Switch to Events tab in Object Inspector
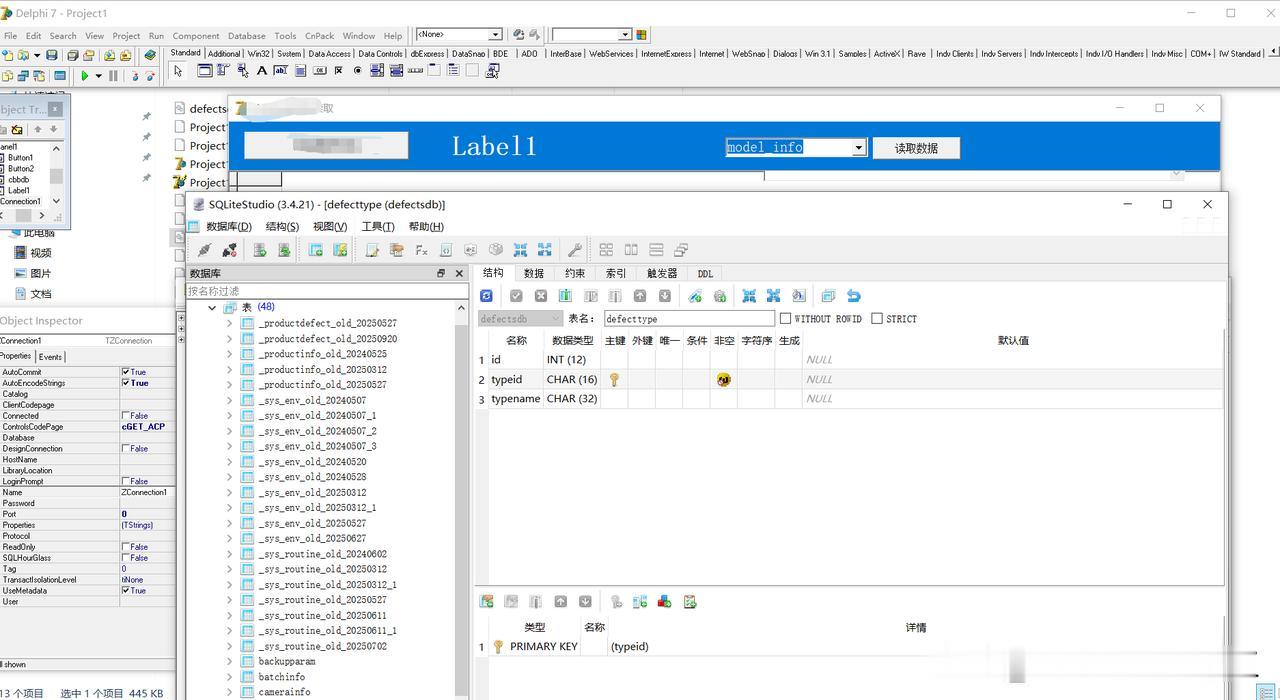 click(x=50, y=357)
